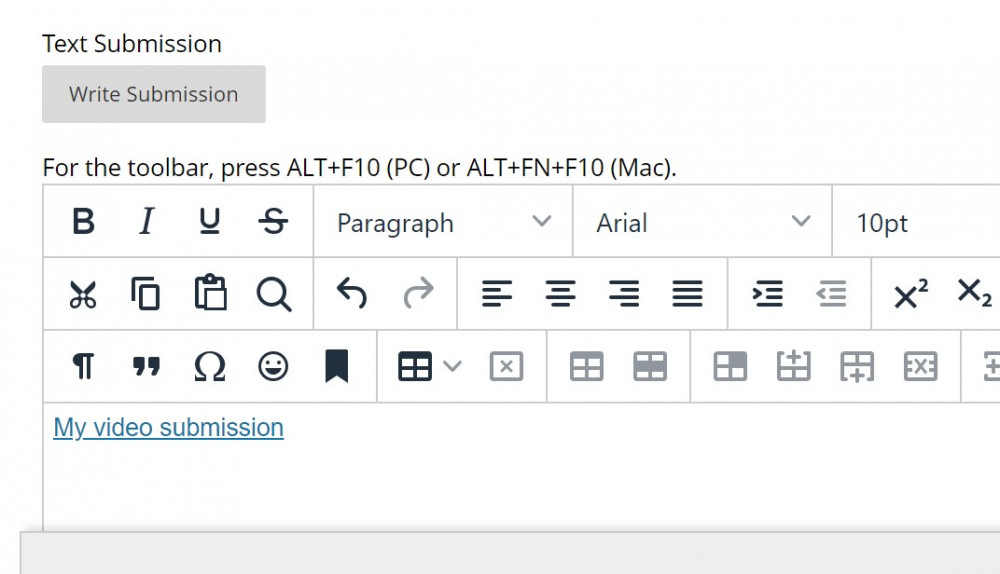Expand the table insert menu arrow

pyautogui.click(x=452, y=366)
